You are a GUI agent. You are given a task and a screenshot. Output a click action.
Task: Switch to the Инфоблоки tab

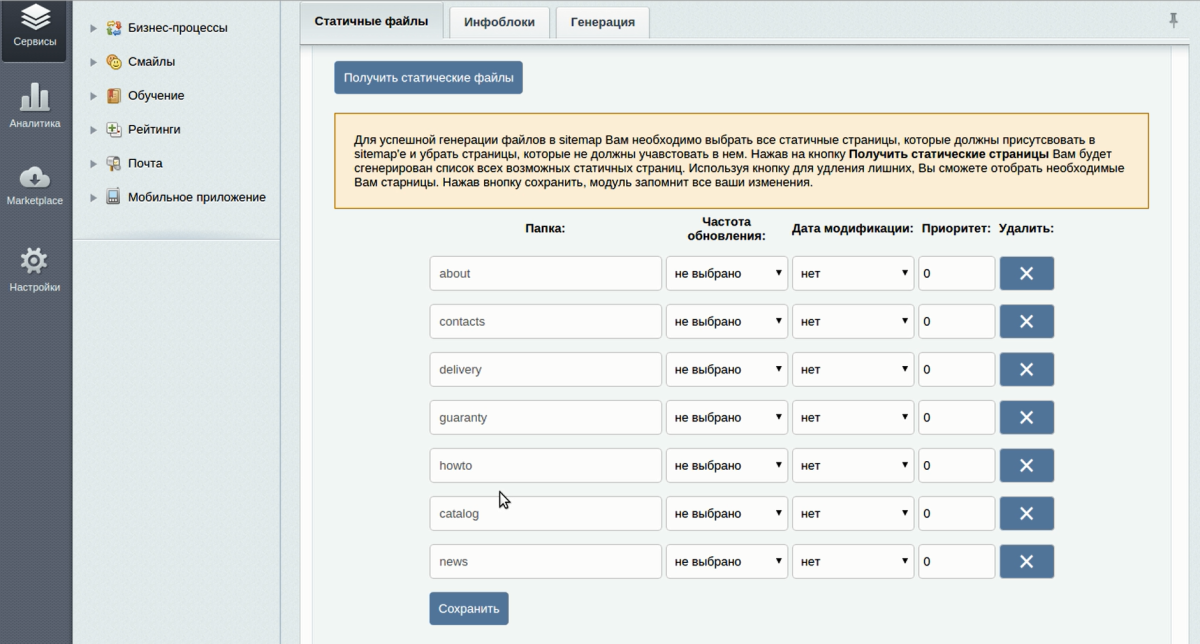[x=498, y=21]
